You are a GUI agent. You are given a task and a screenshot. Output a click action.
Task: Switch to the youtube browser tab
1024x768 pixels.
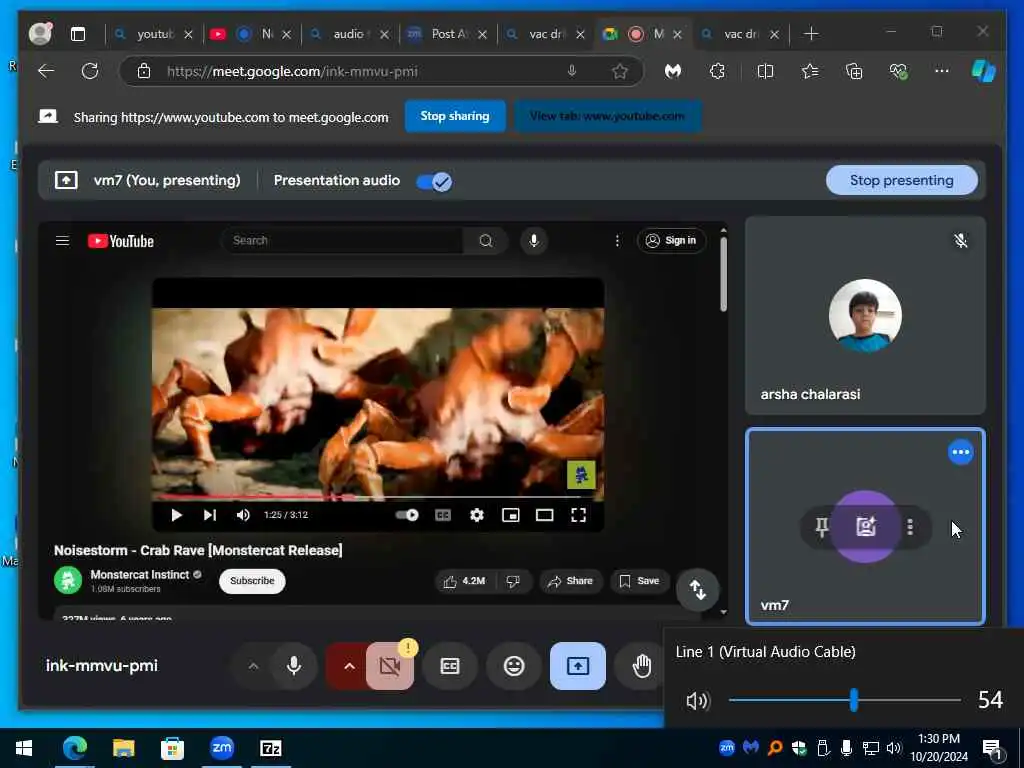(153, 34)
